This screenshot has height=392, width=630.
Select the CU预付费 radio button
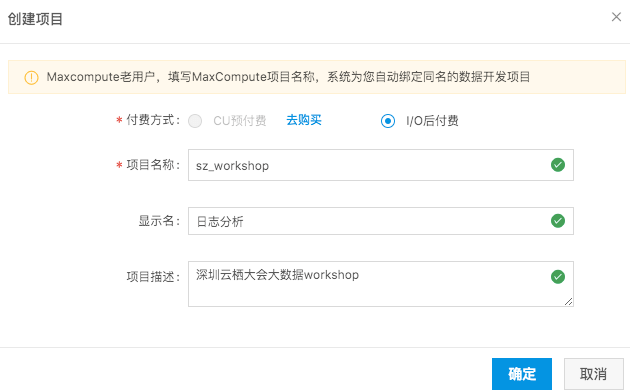[x=195, y=121]
